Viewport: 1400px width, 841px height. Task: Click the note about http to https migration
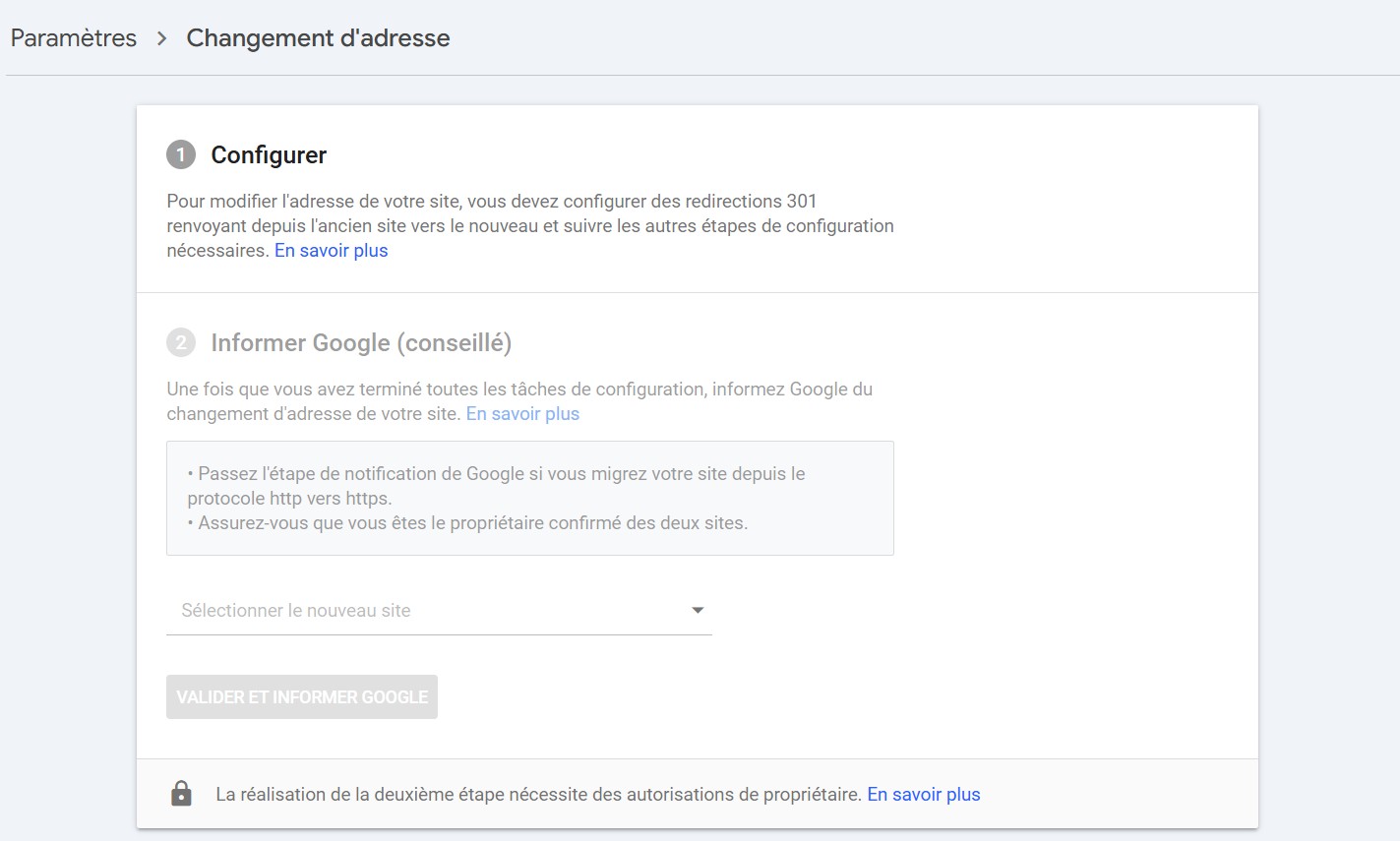coord(496,485)
